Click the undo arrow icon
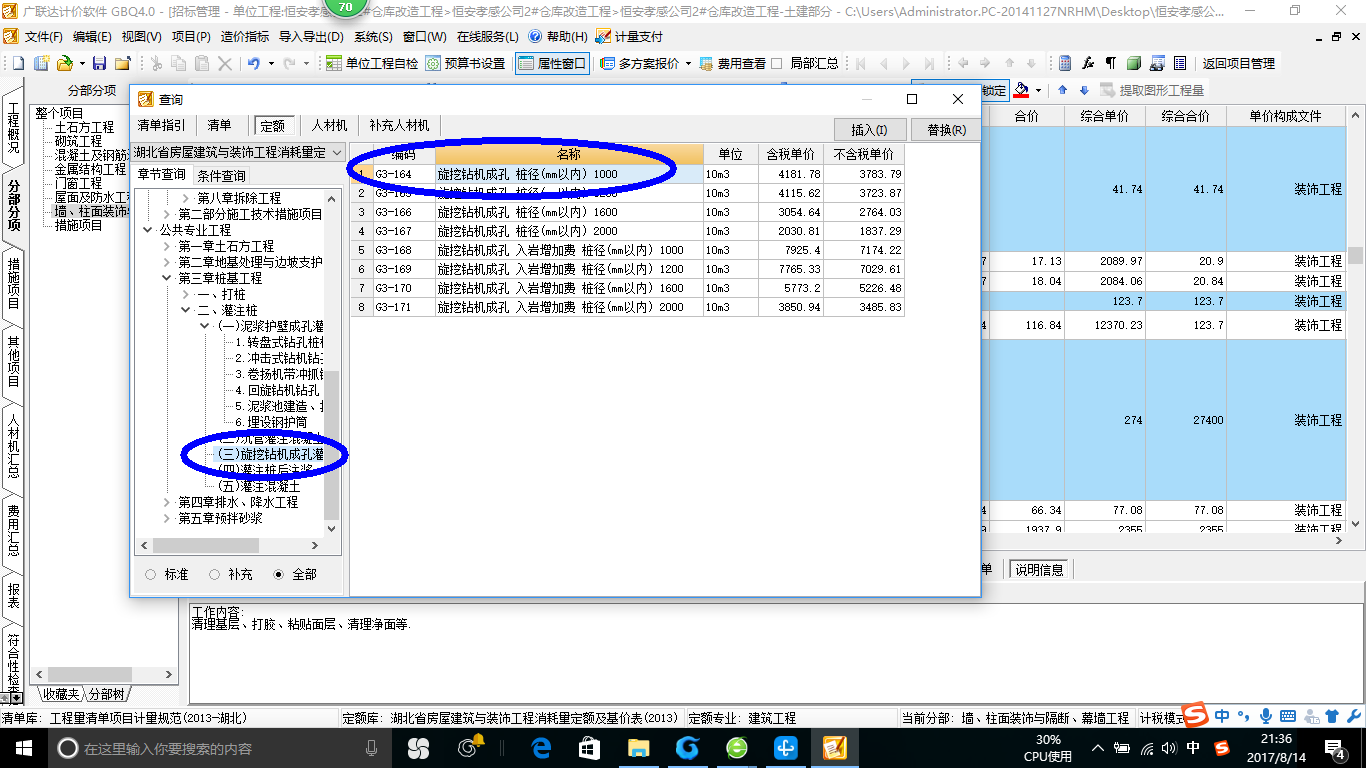 tap(254, 63)
